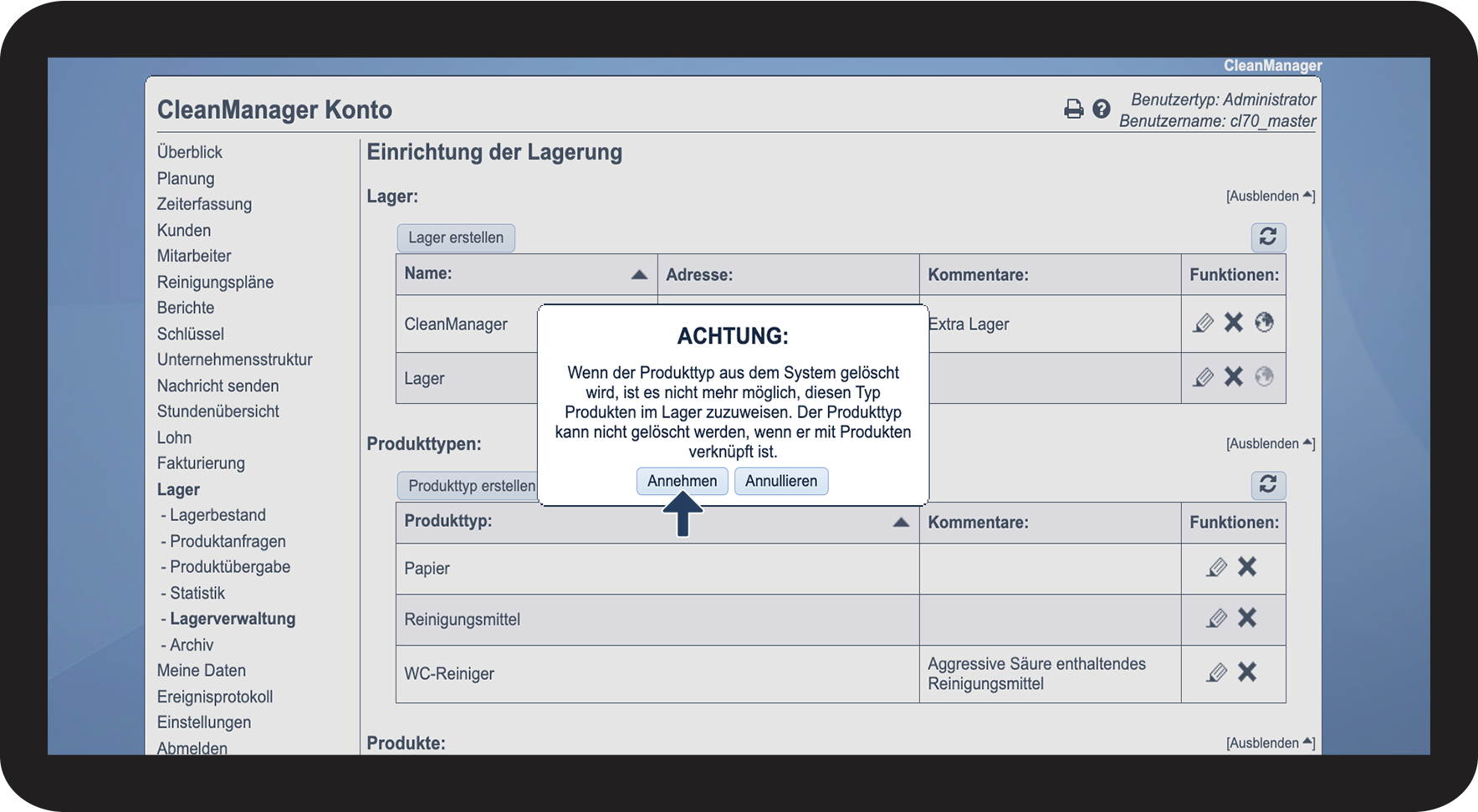Click the print icon in header
1478x812 pixels.
[1073, 109]
